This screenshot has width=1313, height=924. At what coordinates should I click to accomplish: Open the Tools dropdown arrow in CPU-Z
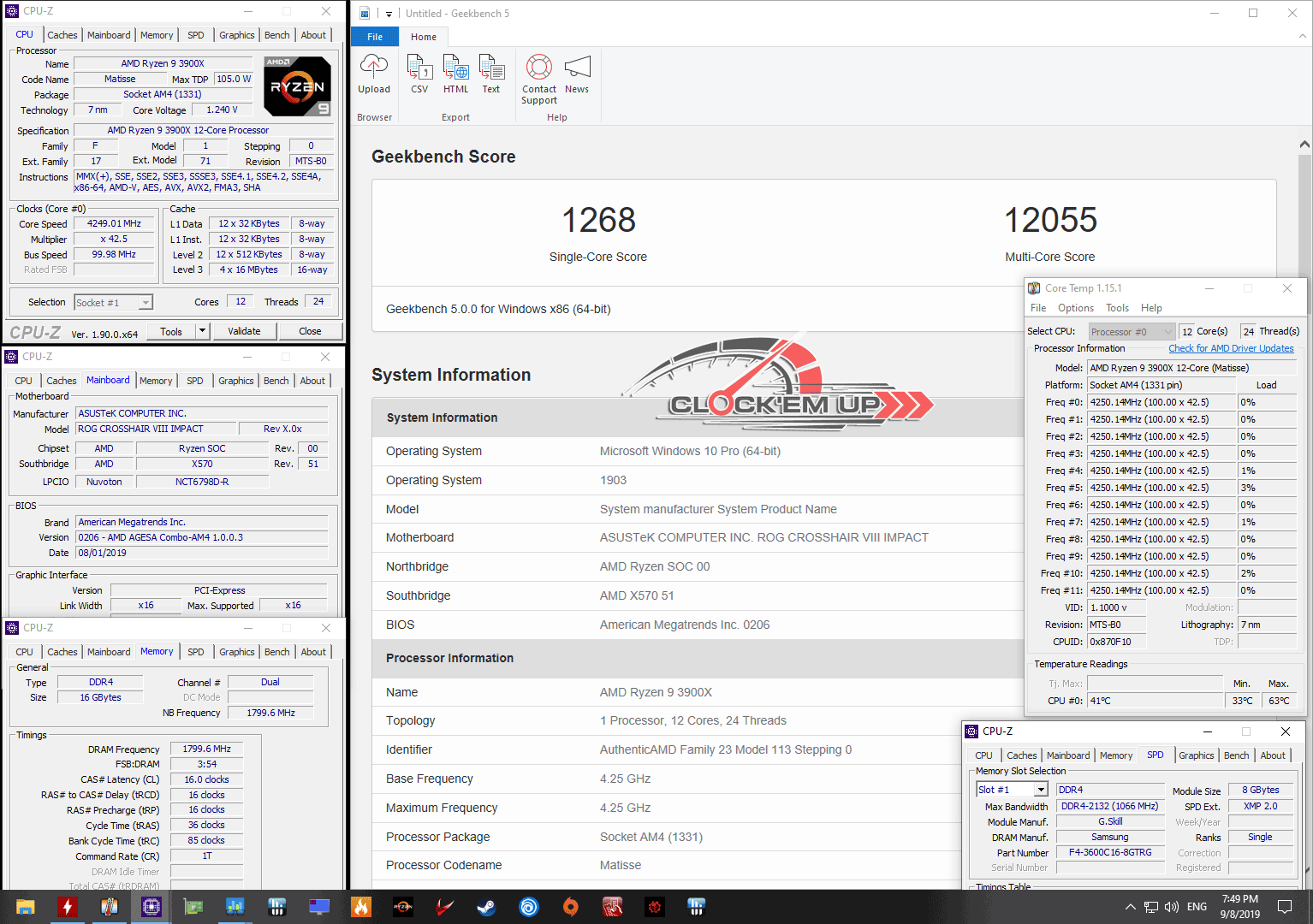(203, 331)
